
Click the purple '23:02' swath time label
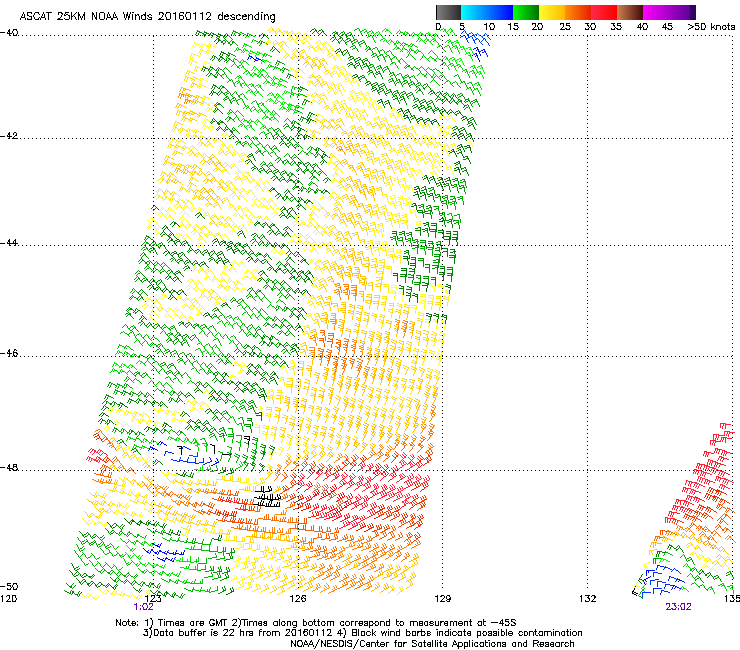click(x=678, y=607)
